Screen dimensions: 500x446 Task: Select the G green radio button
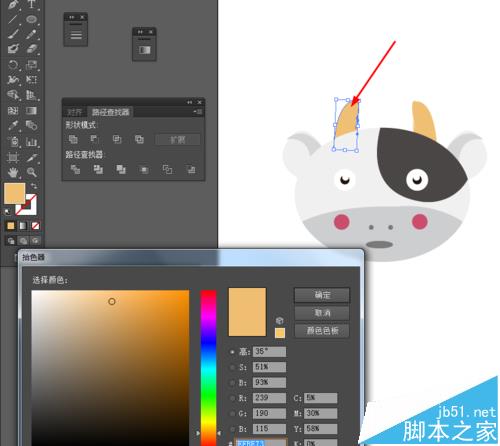232,413
